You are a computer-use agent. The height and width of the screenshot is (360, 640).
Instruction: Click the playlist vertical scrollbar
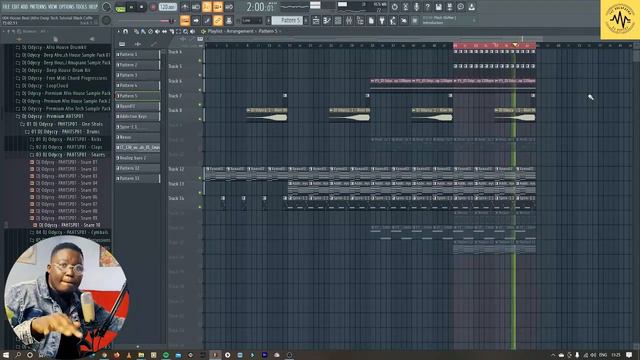pyautogui.click(x=636, y=55)
